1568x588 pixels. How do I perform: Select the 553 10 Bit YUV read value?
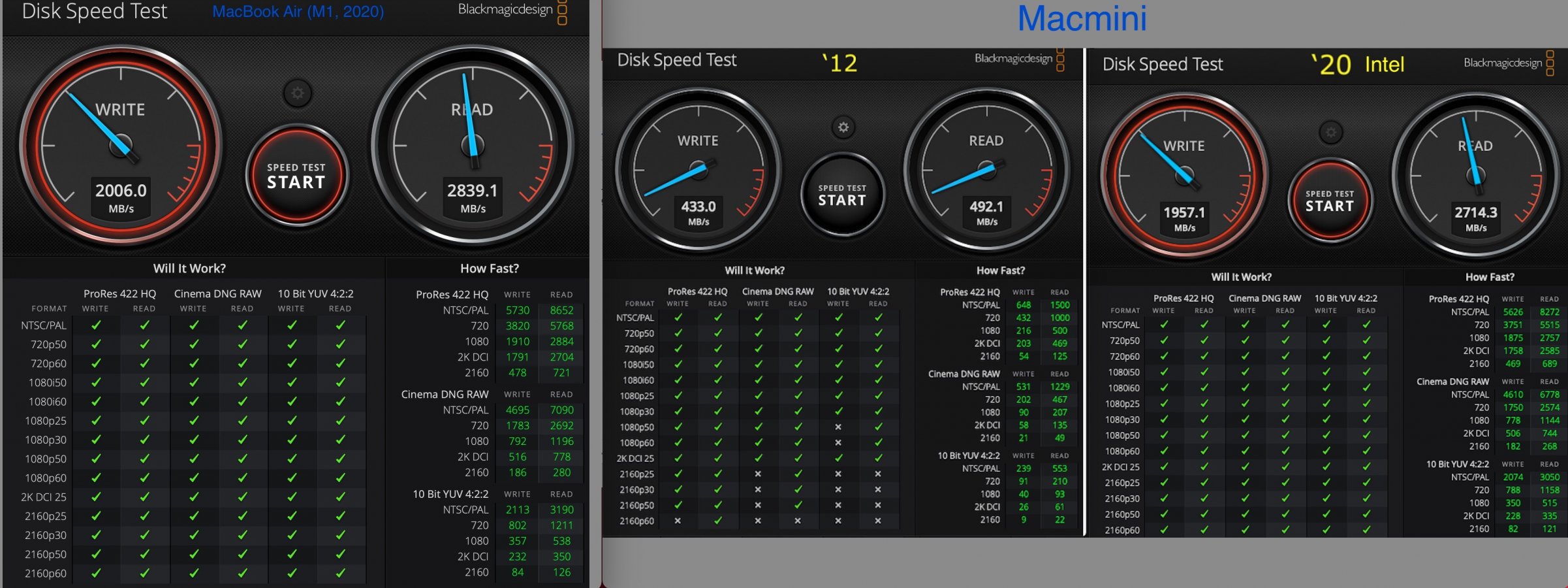tap(1059, 468)
